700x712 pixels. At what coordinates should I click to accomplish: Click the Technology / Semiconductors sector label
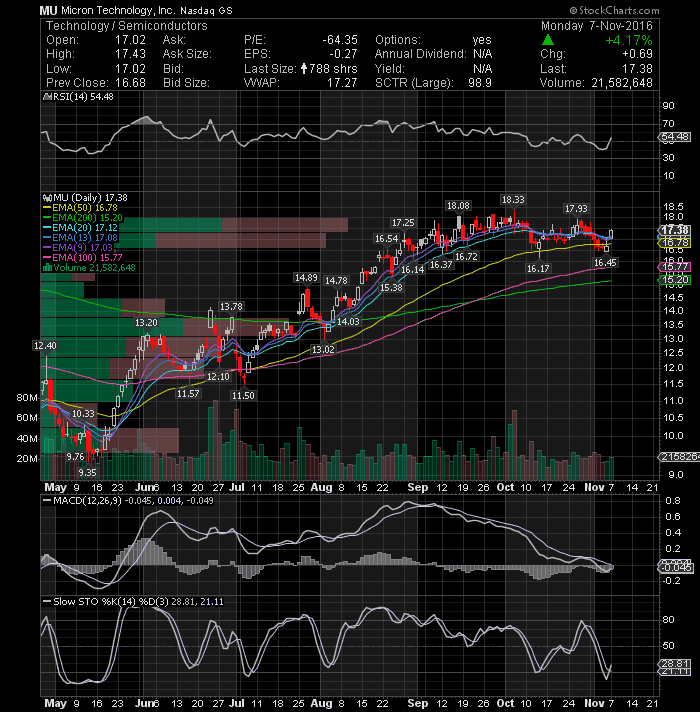(127, 26)
